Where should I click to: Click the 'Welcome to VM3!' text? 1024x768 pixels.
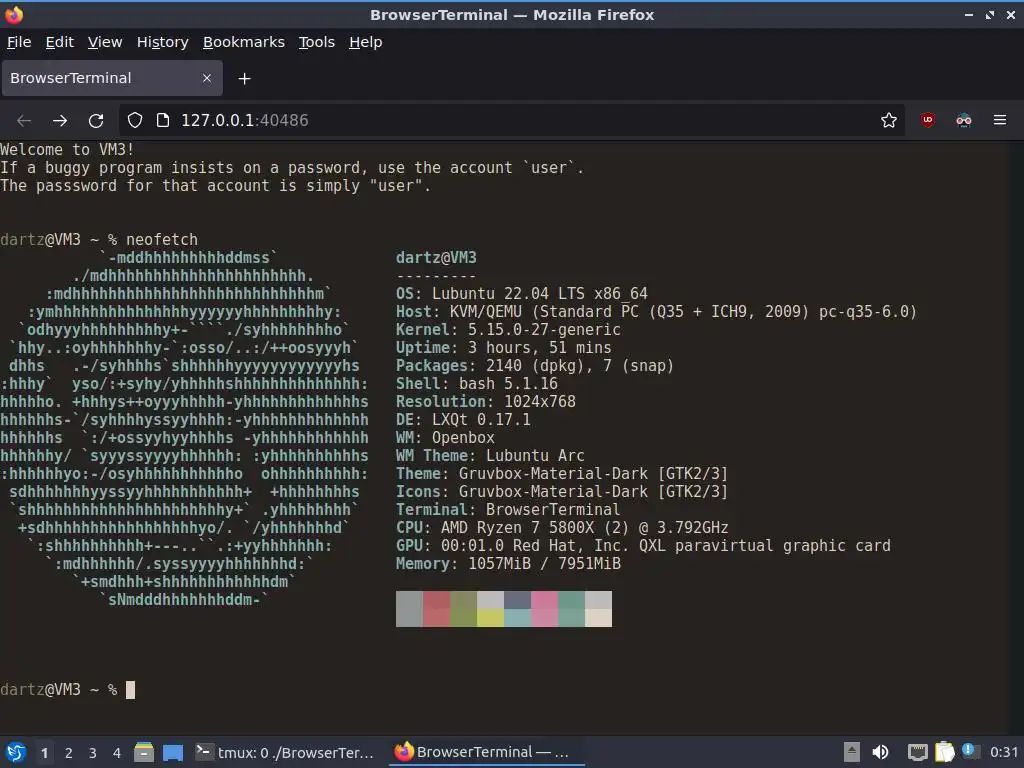[x=67, y=150]
